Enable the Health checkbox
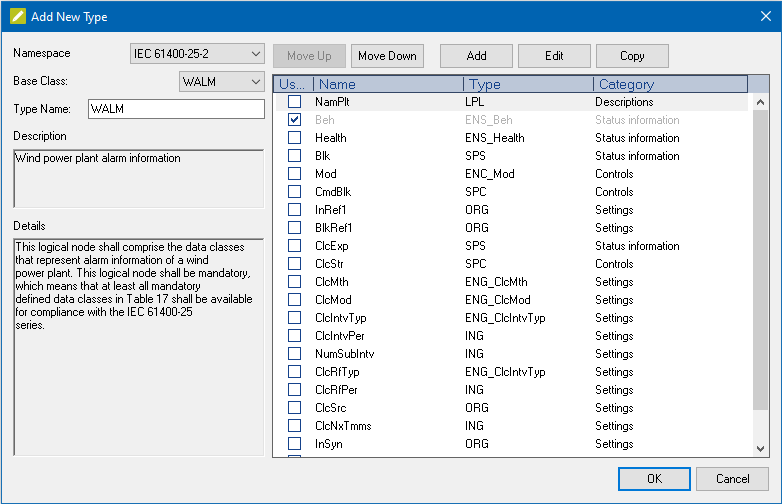 pyautogui.click(x=295, y=138)
